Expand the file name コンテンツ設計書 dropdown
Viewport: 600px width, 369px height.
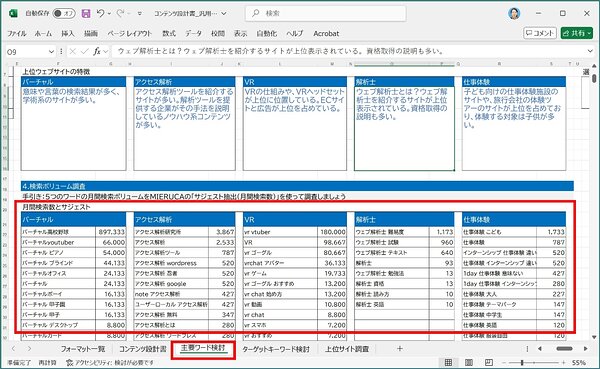pos(224,14)
